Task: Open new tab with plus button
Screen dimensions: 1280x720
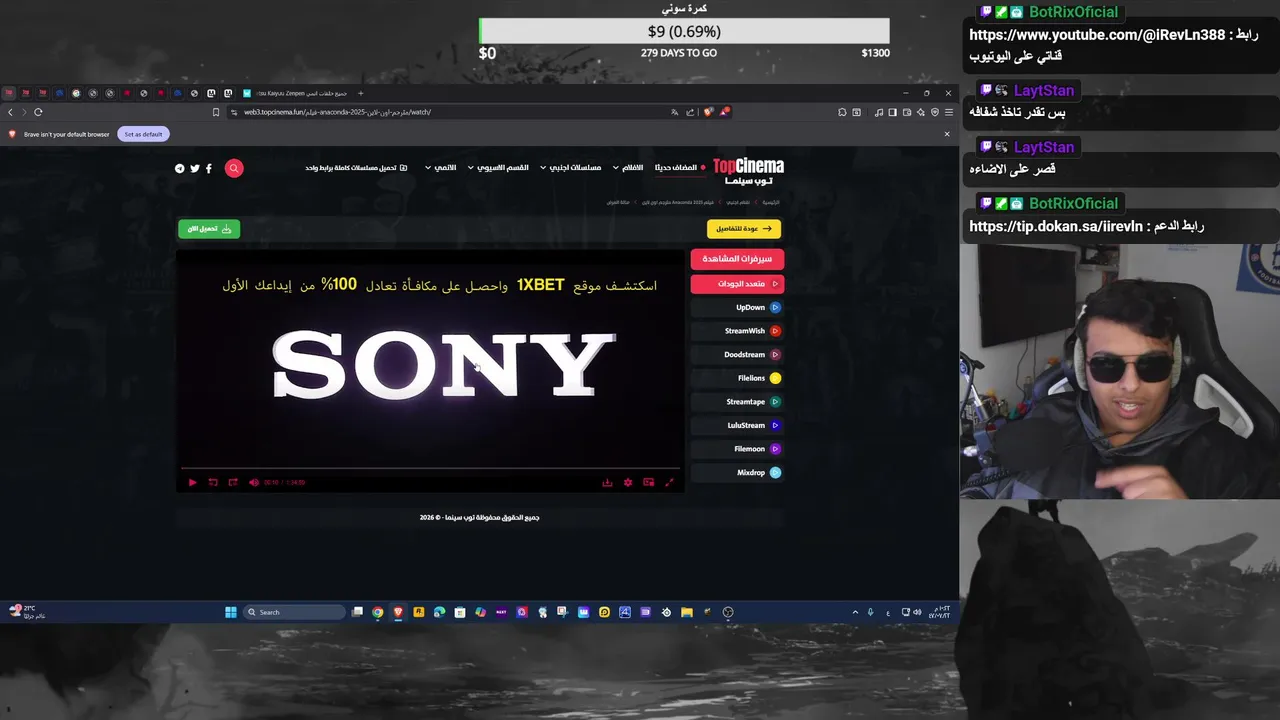Action: [x=361, y=93]
